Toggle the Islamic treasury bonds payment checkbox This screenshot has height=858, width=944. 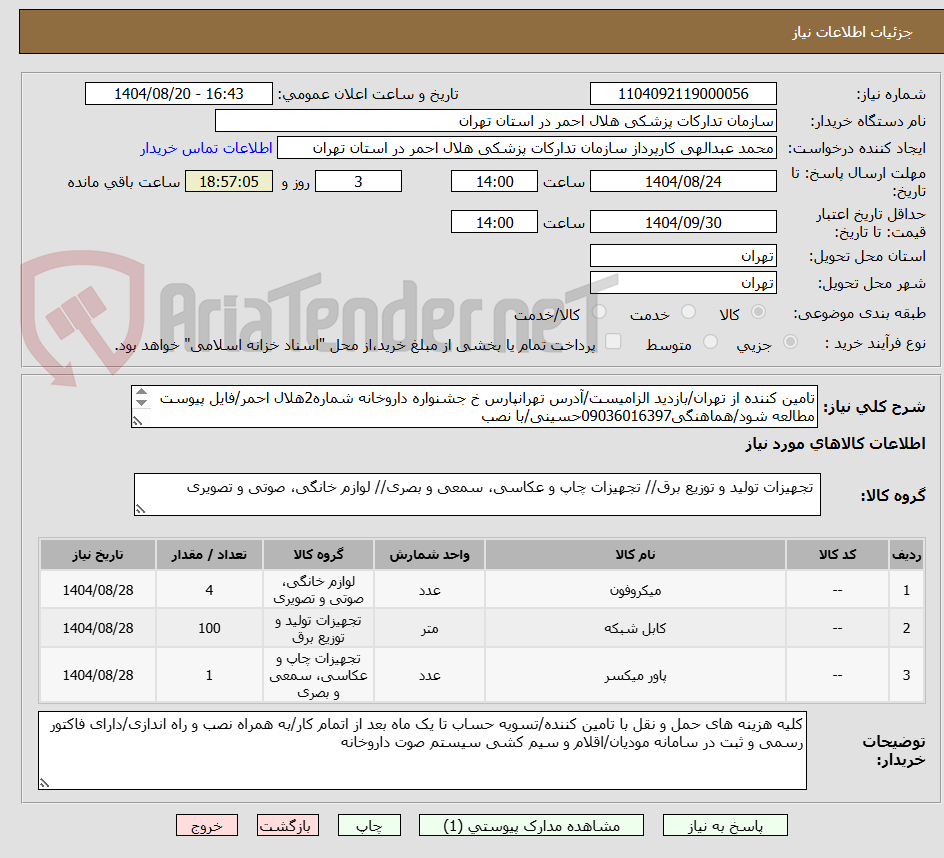(x=613, y=341)
